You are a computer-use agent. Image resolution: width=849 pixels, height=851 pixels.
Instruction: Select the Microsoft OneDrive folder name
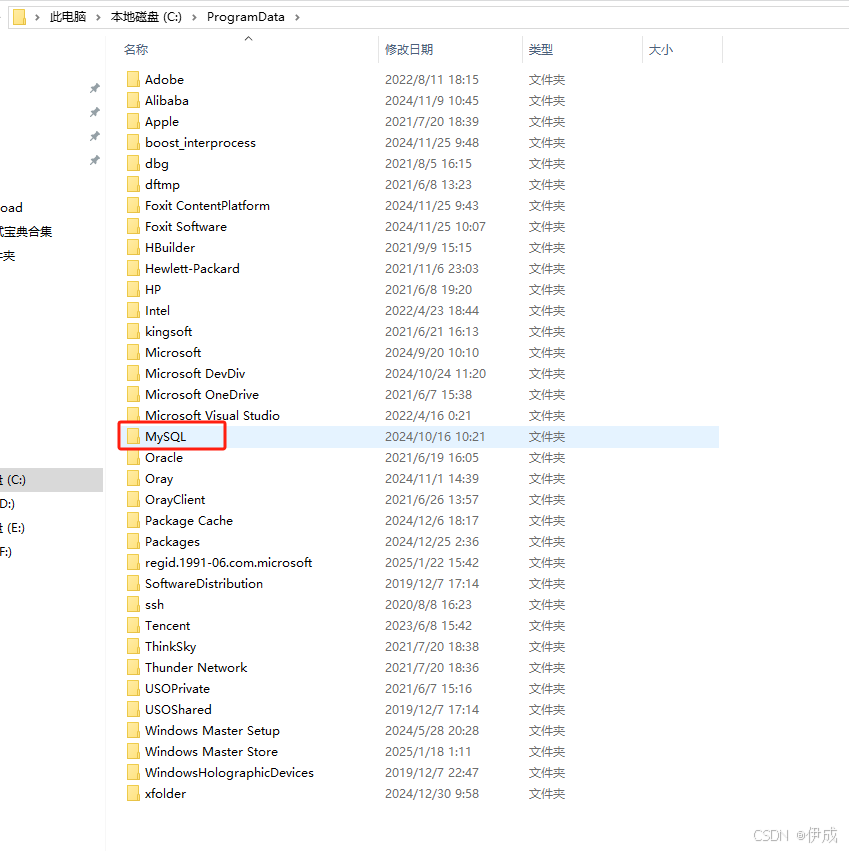tap(202, 395)
